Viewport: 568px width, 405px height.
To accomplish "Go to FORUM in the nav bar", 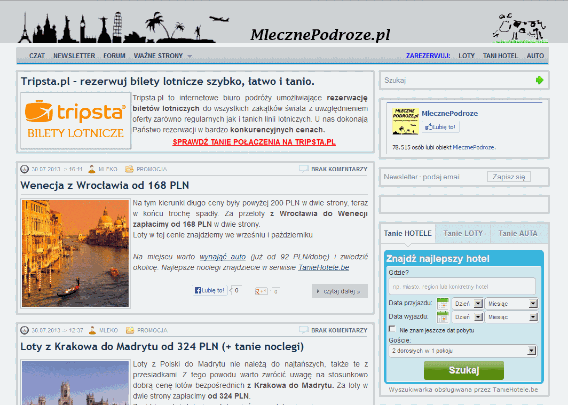I will tap(114, 56).
